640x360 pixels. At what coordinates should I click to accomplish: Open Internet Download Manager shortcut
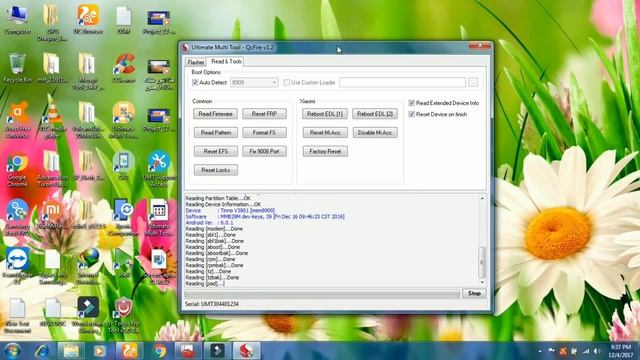point(88,265)
